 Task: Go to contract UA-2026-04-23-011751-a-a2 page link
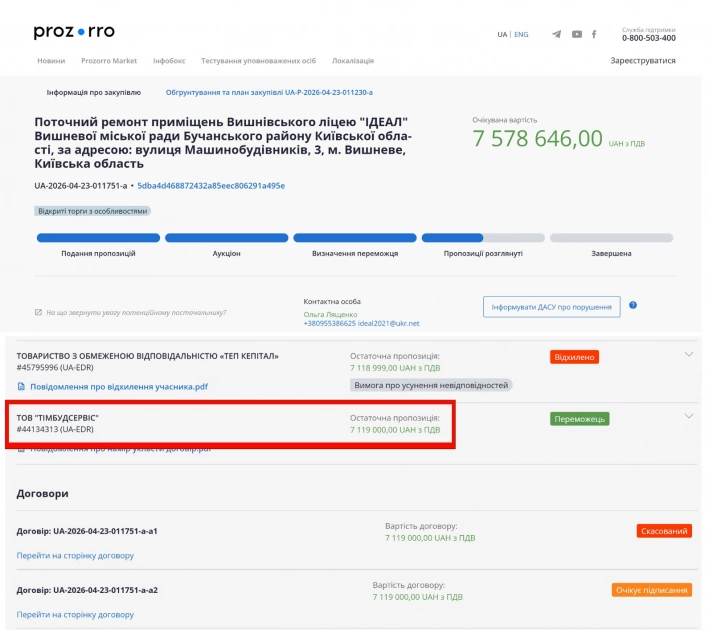(x=75, y=615)
